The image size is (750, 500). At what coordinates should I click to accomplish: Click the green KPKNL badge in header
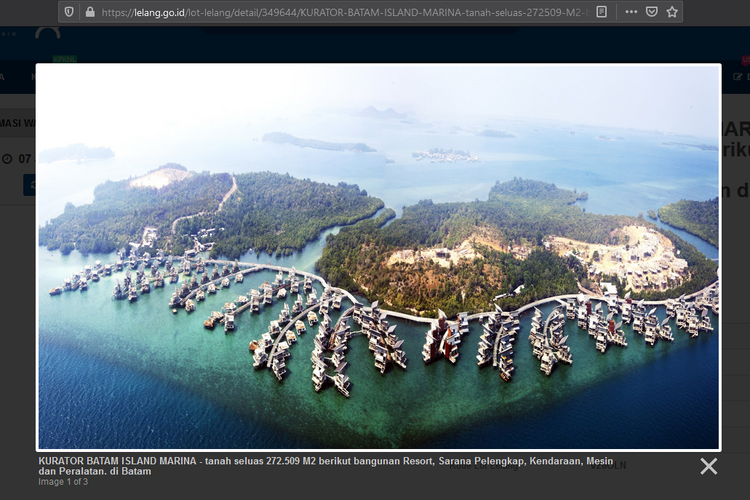click(x=65, y=57)
